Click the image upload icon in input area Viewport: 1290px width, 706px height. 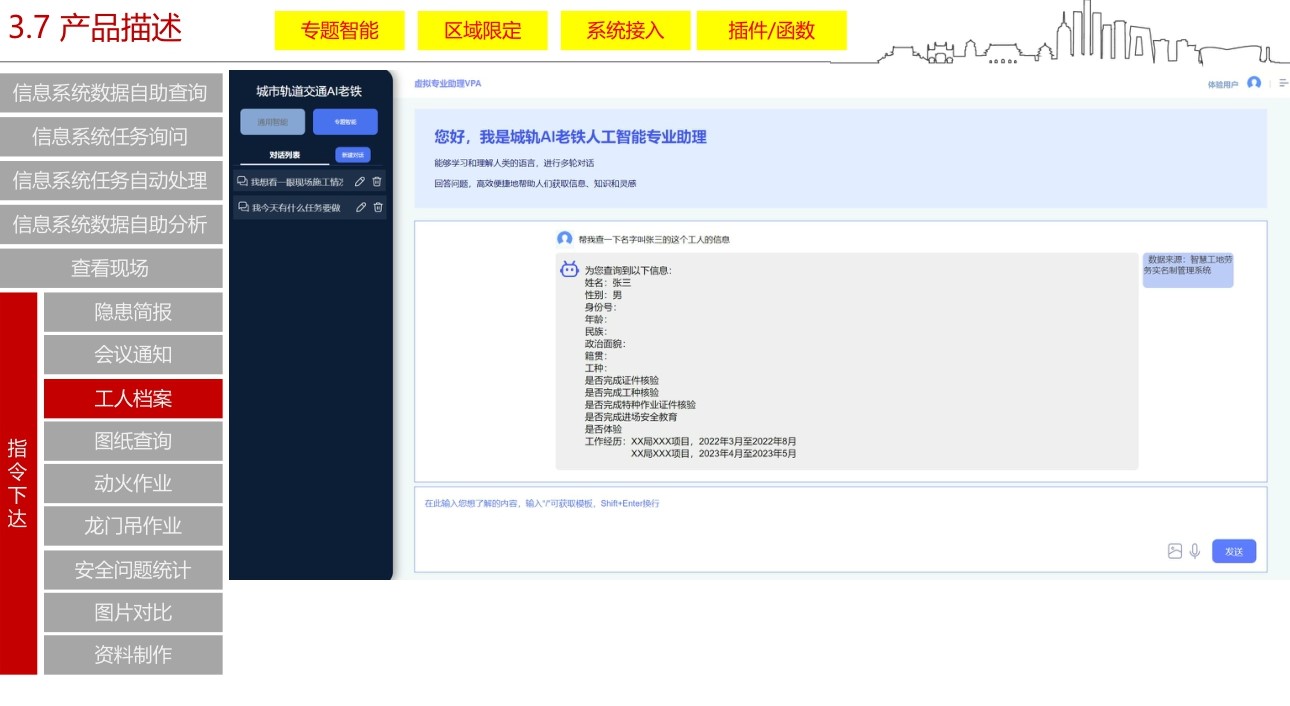(x=1175, y=551)
